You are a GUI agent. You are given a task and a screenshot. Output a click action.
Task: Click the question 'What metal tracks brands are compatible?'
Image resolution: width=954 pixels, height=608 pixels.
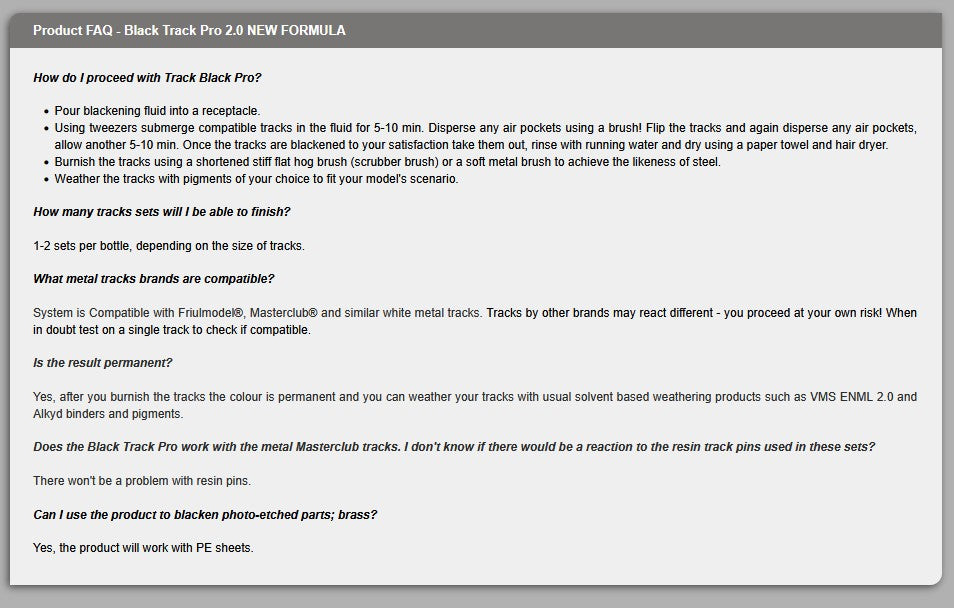pyautogui.click(x=154, y=279)
